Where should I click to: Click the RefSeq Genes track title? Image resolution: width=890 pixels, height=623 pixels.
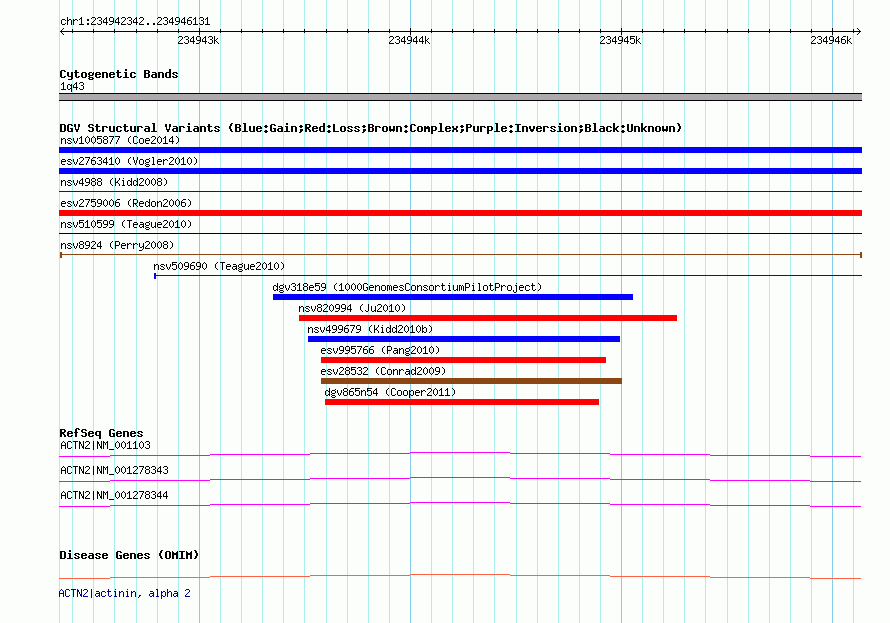pyautogui.click(x=101, y=433)
